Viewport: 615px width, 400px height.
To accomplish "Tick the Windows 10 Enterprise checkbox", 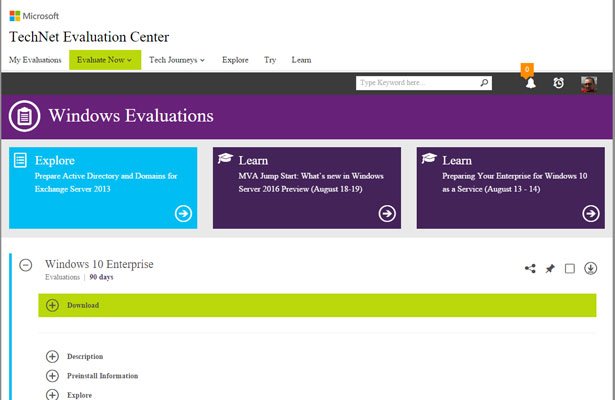I will [570, 268].
